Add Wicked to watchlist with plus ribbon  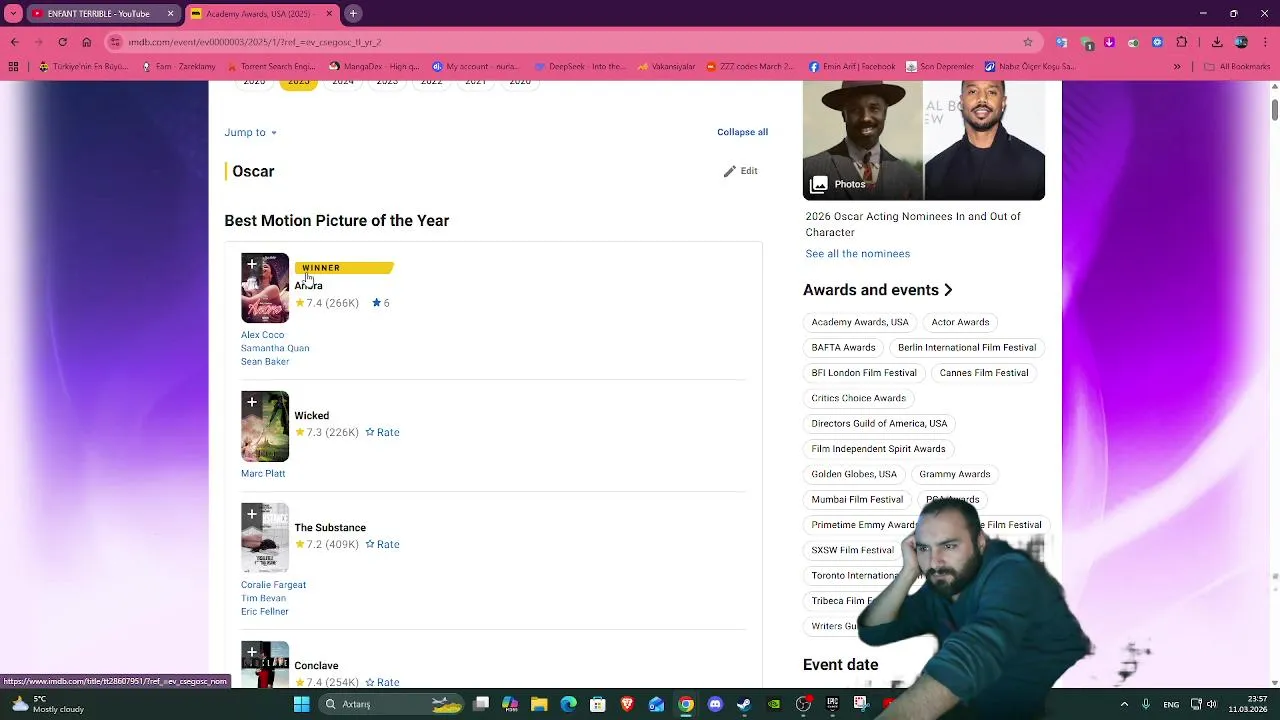[x=252, y=403]
